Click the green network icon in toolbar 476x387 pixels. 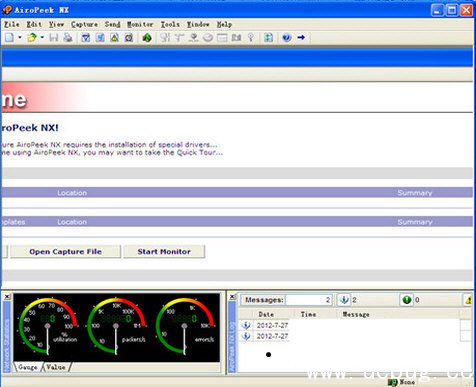tap(147, 38)
